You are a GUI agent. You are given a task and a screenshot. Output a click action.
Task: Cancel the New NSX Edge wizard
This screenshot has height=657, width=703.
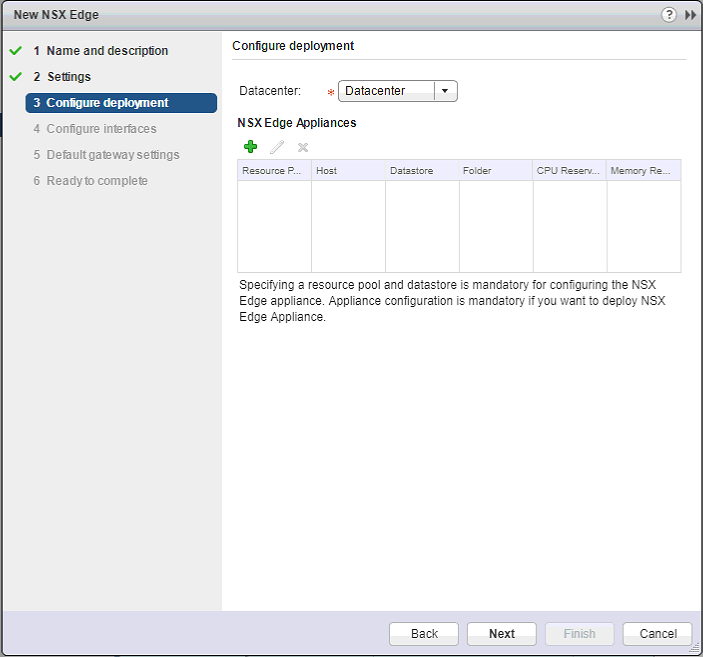coord(657,633)
